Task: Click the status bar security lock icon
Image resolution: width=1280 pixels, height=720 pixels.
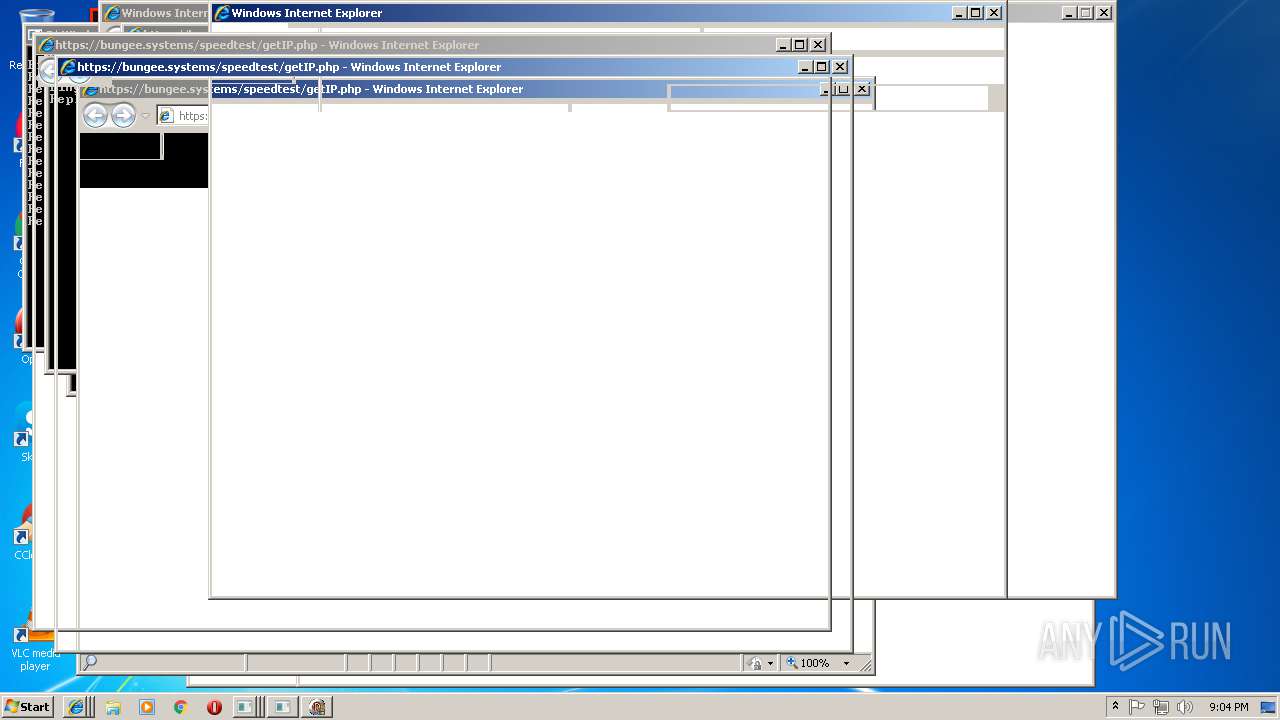Action: pos(756,663)
